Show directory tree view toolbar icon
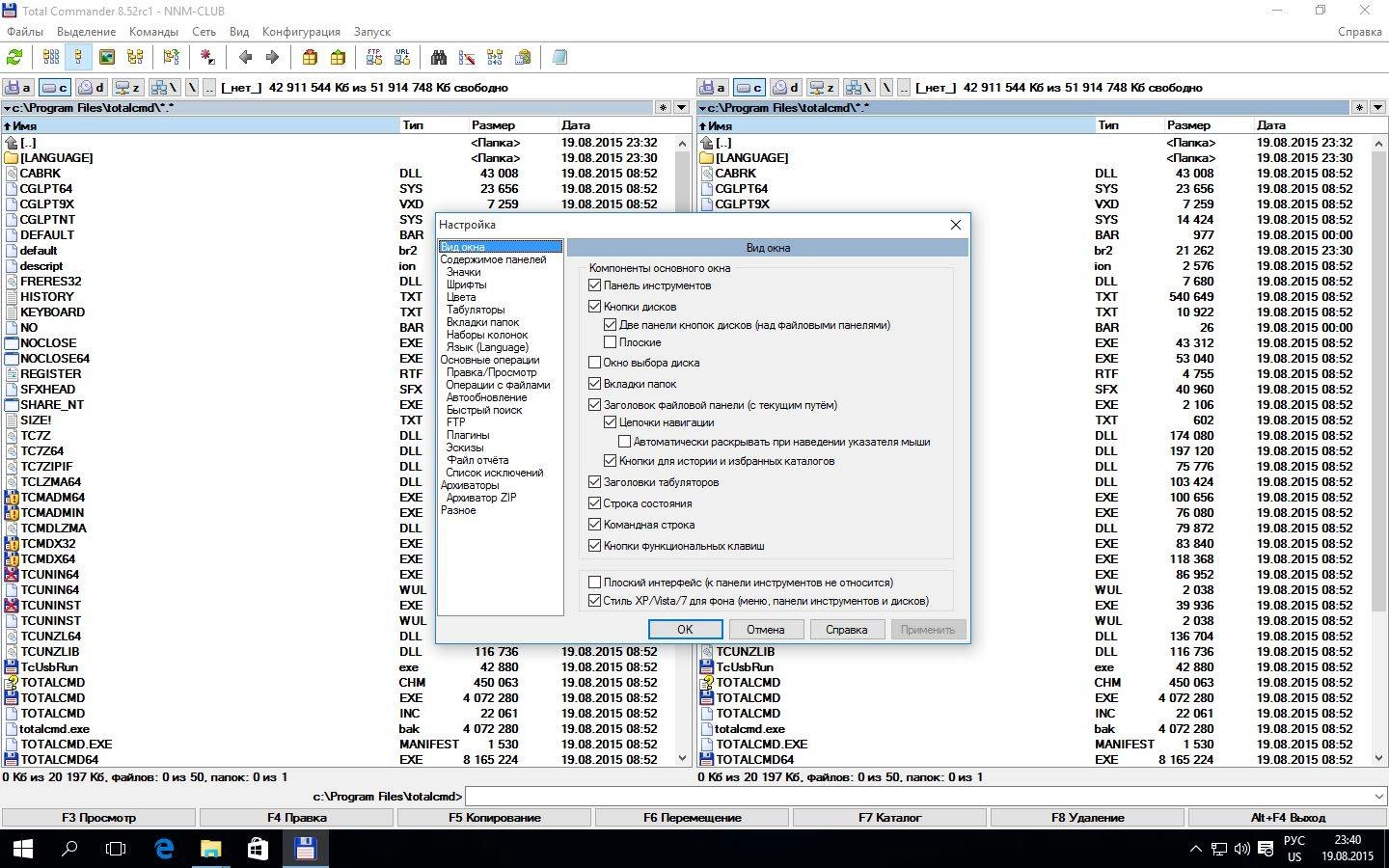 tap(135, 58)
